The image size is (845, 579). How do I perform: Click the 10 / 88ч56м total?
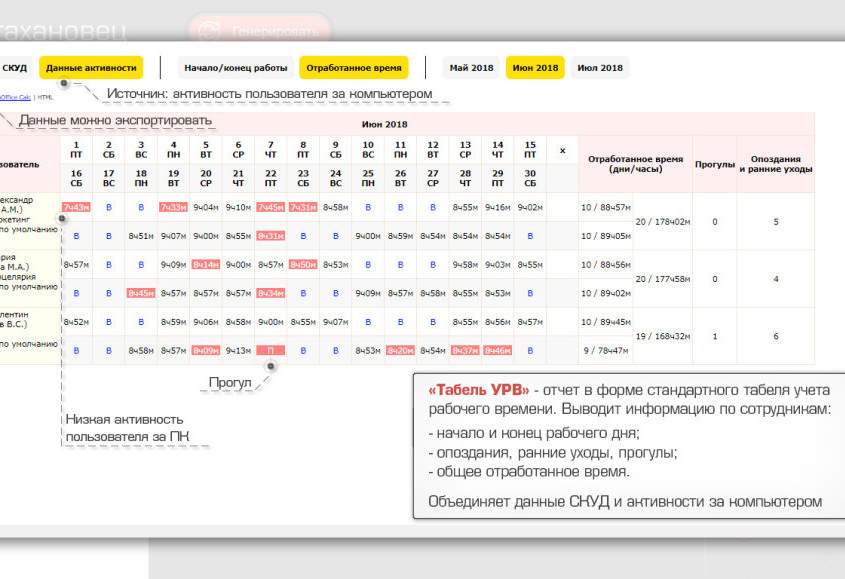tap(606, 265)
